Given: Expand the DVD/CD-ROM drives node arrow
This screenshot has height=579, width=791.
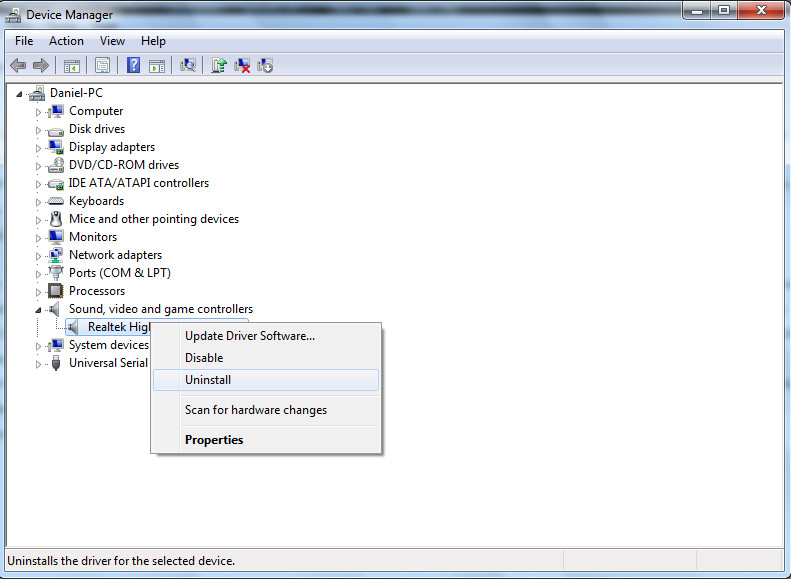Looking at the screenshot, I should point(38,166).
